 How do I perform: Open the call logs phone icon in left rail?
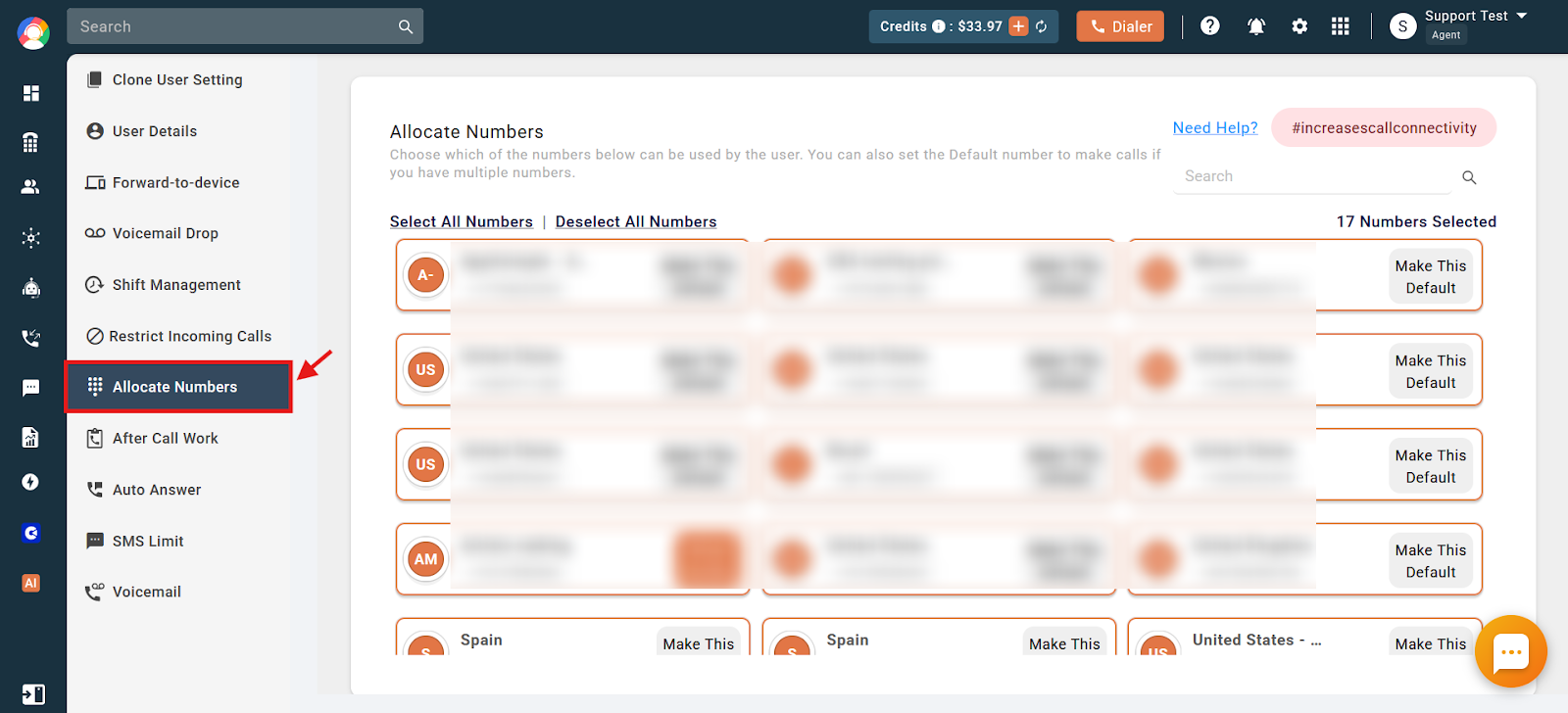[x=31, y=338]
